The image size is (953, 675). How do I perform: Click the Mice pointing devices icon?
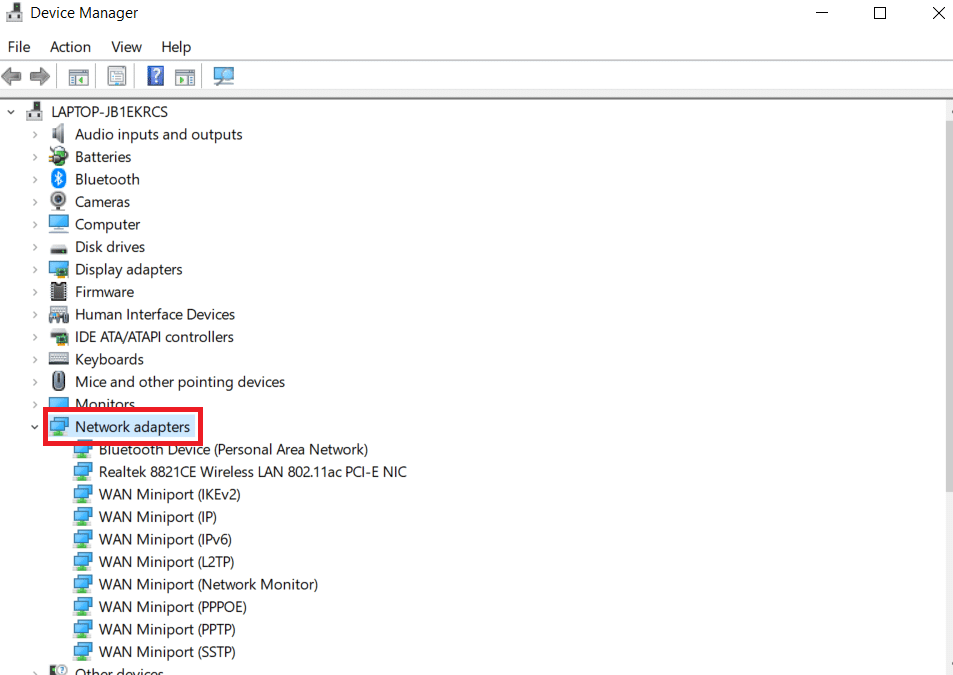tap(58, 382)
